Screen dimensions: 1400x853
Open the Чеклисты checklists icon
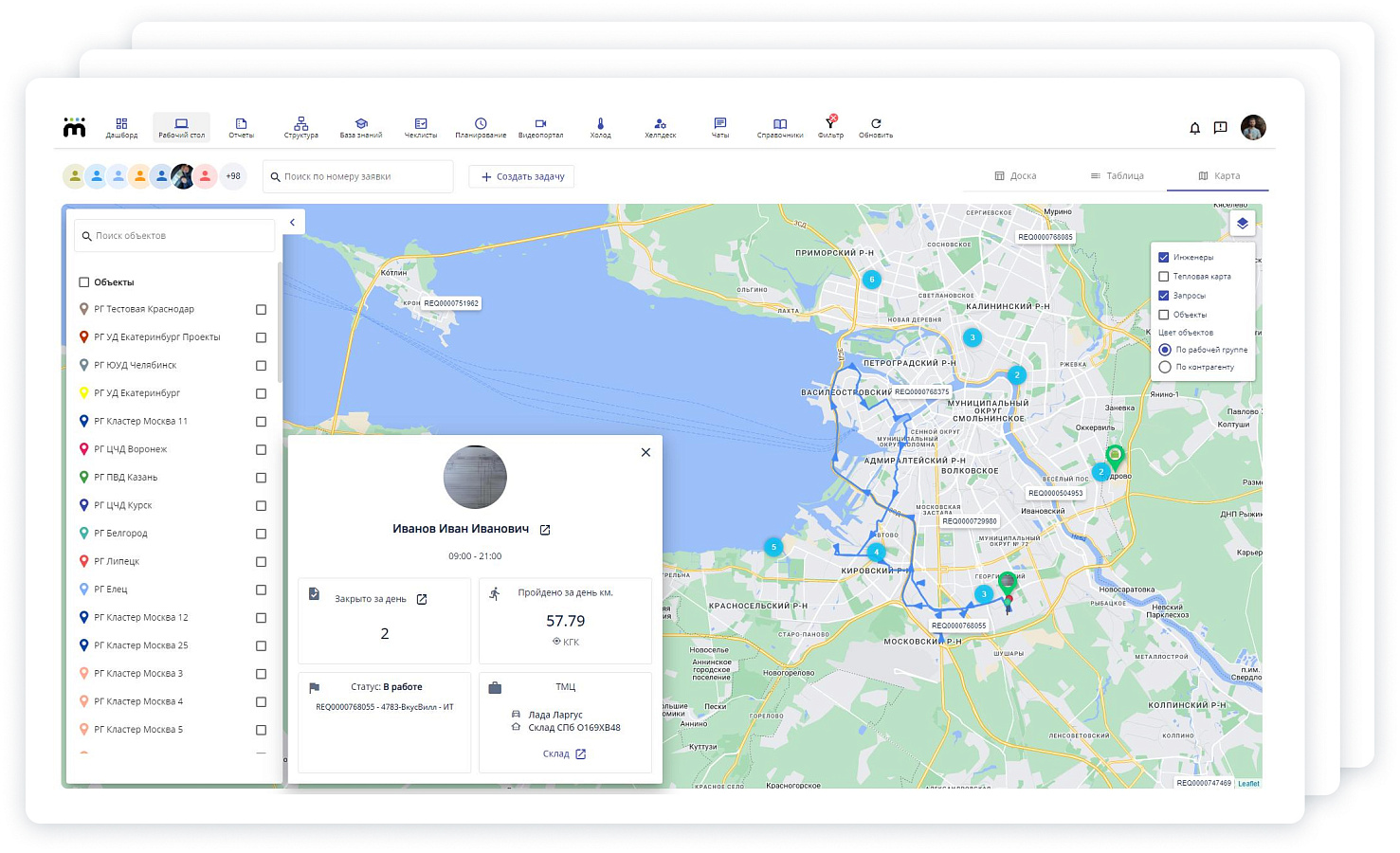click(x=421, y=128)
